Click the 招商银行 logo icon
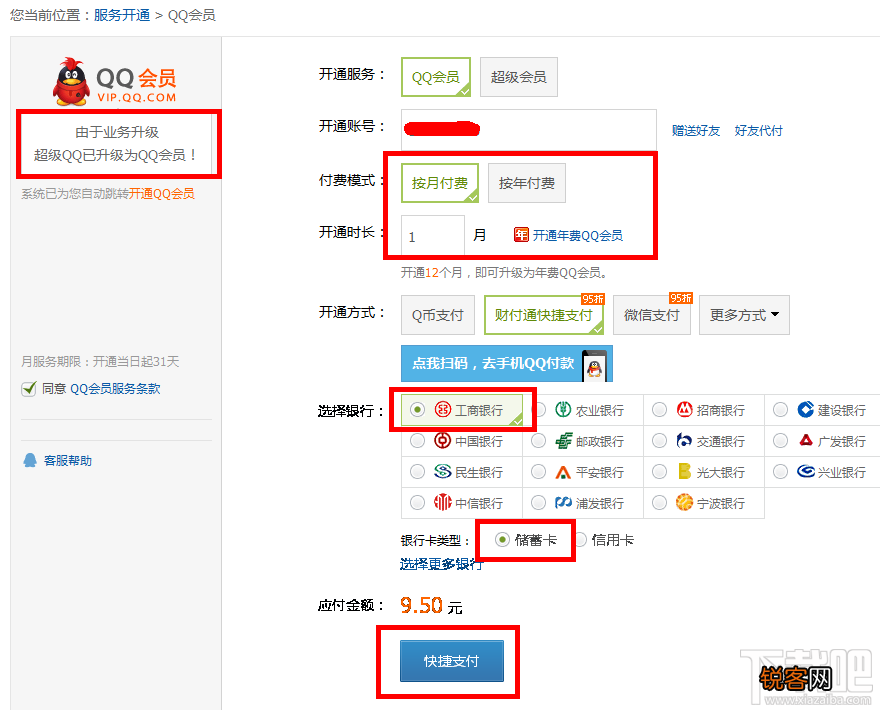880x710 pixels. [684, 409]
